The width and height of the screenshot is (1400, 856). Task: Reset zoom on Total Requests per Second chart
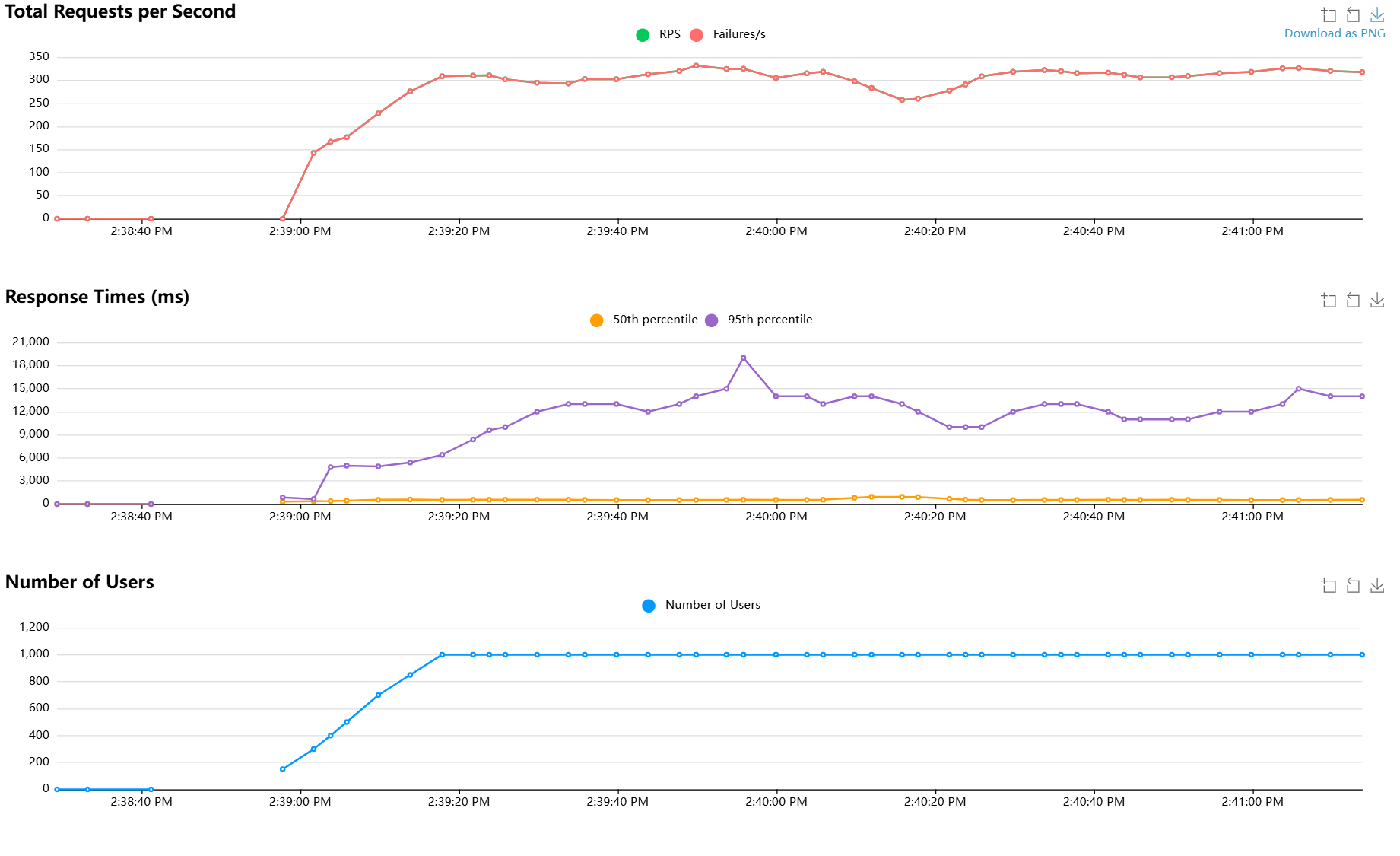pyautogui.click(x=1353, y=15)
